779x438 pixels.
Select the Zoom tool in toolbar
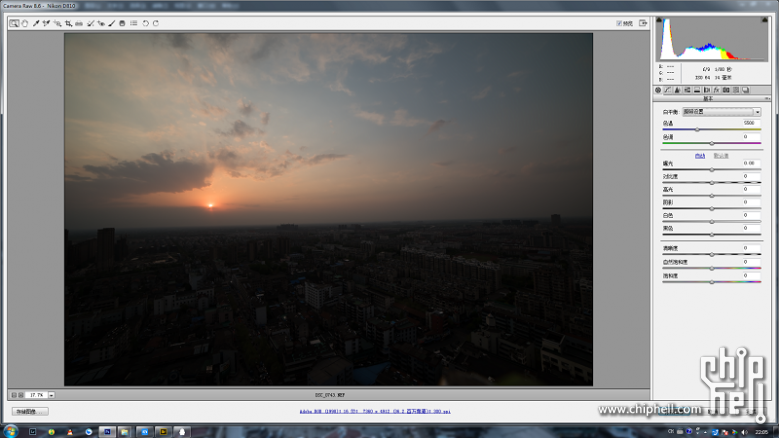tap(14, 23)
